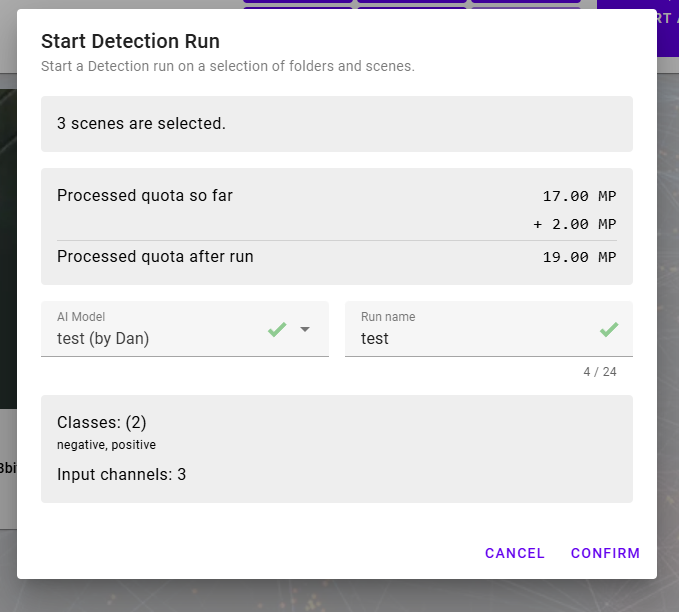Click the dark scene thumbnail behind dialog
This screenshot has height=612, width=679.
click(7, 250)
